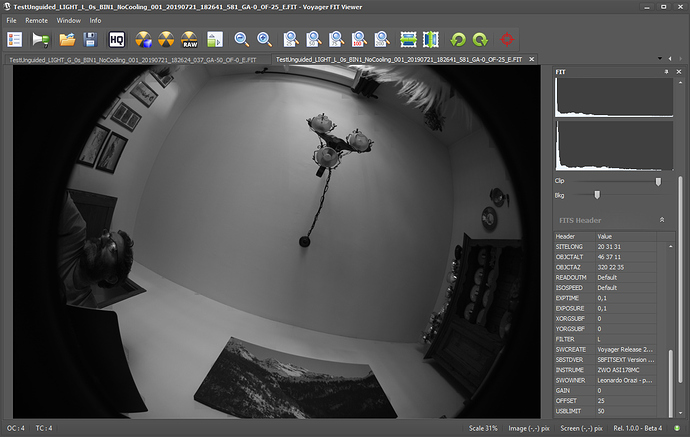Image resolution: width=690 pixels, height=437 pixels.
Task: Click the Scale 31% status entry
Action: (483, 428)
